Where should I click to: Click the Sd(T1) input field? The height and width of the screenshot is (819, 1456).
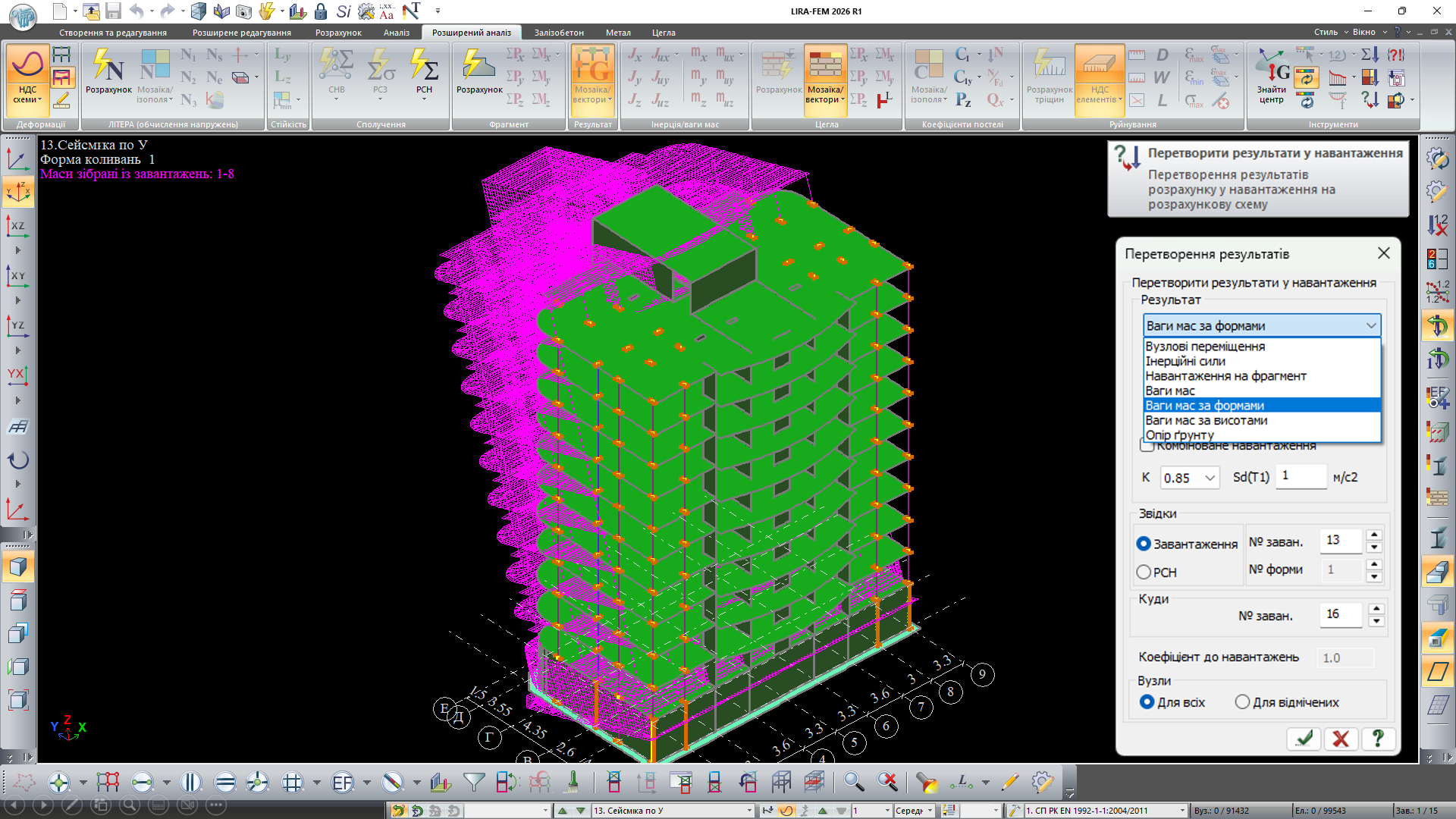coord(1300,476)
